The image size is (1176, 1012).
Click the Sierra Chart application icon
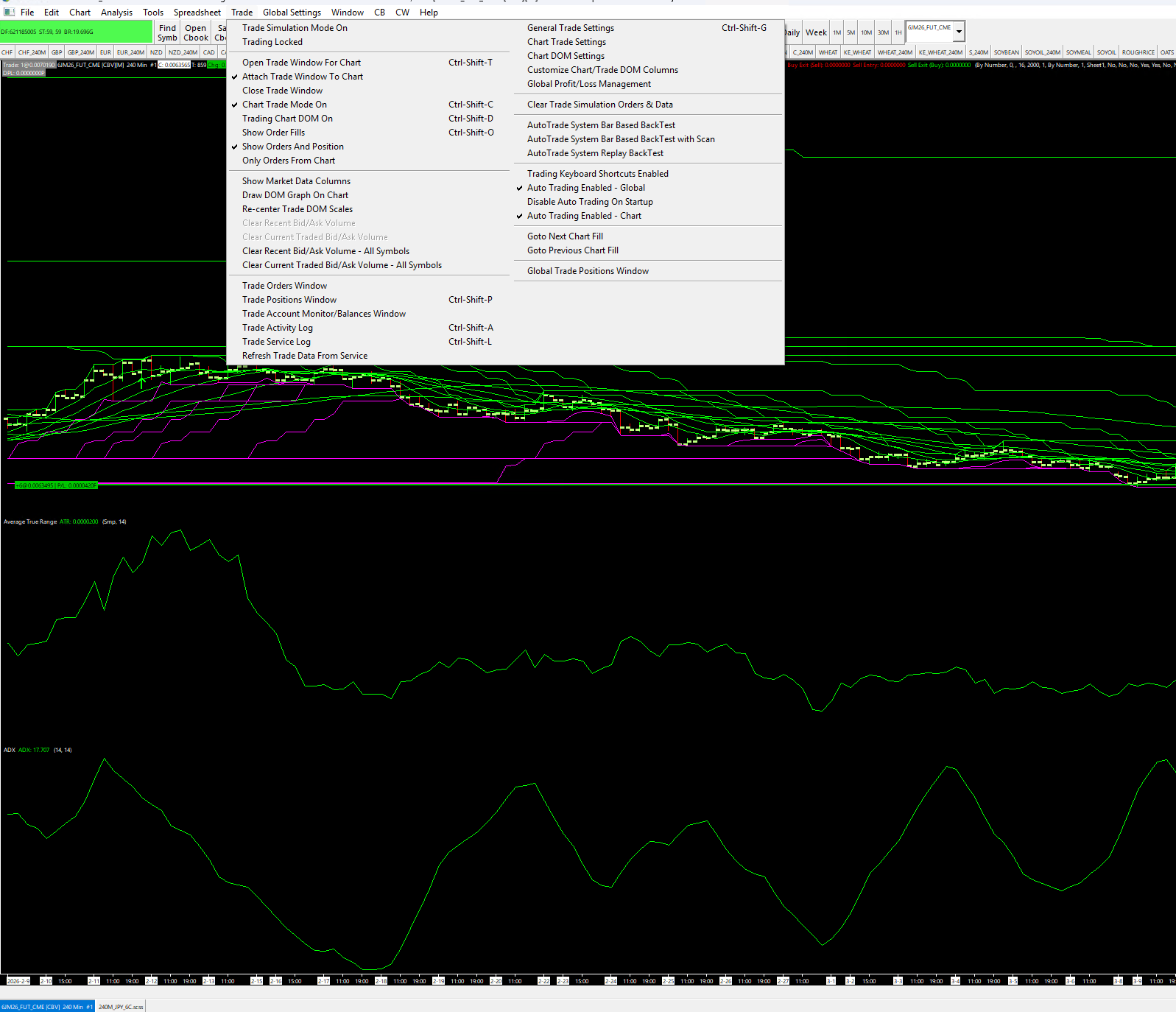point(9,12)
